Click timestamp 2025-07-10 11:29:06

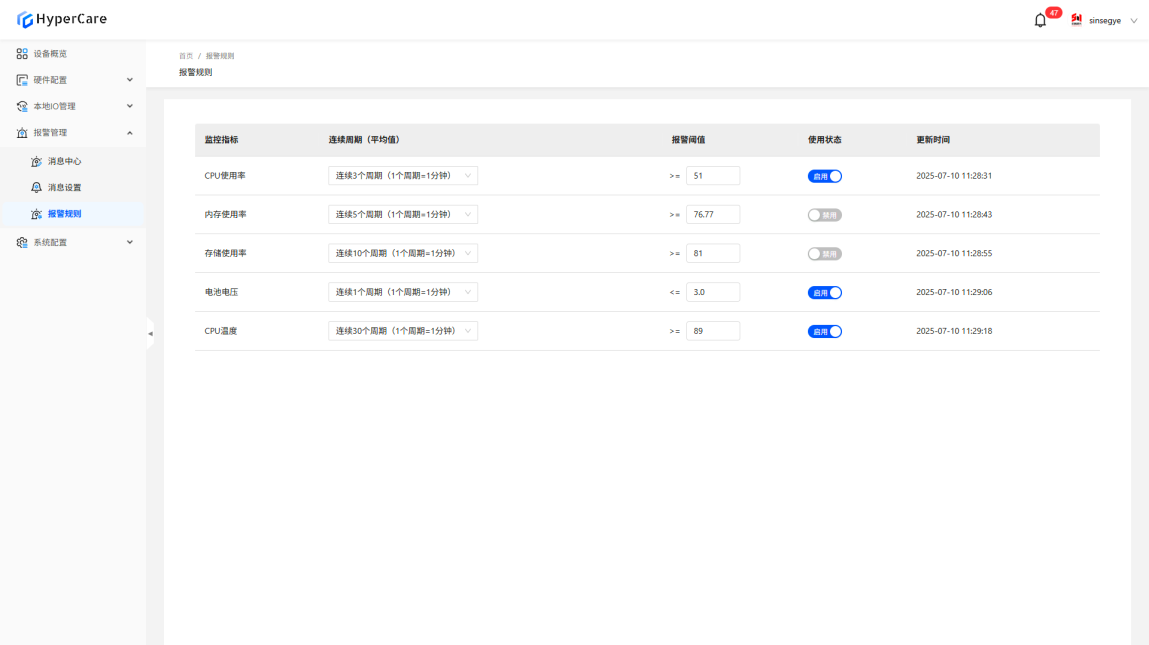click(954, 292)
